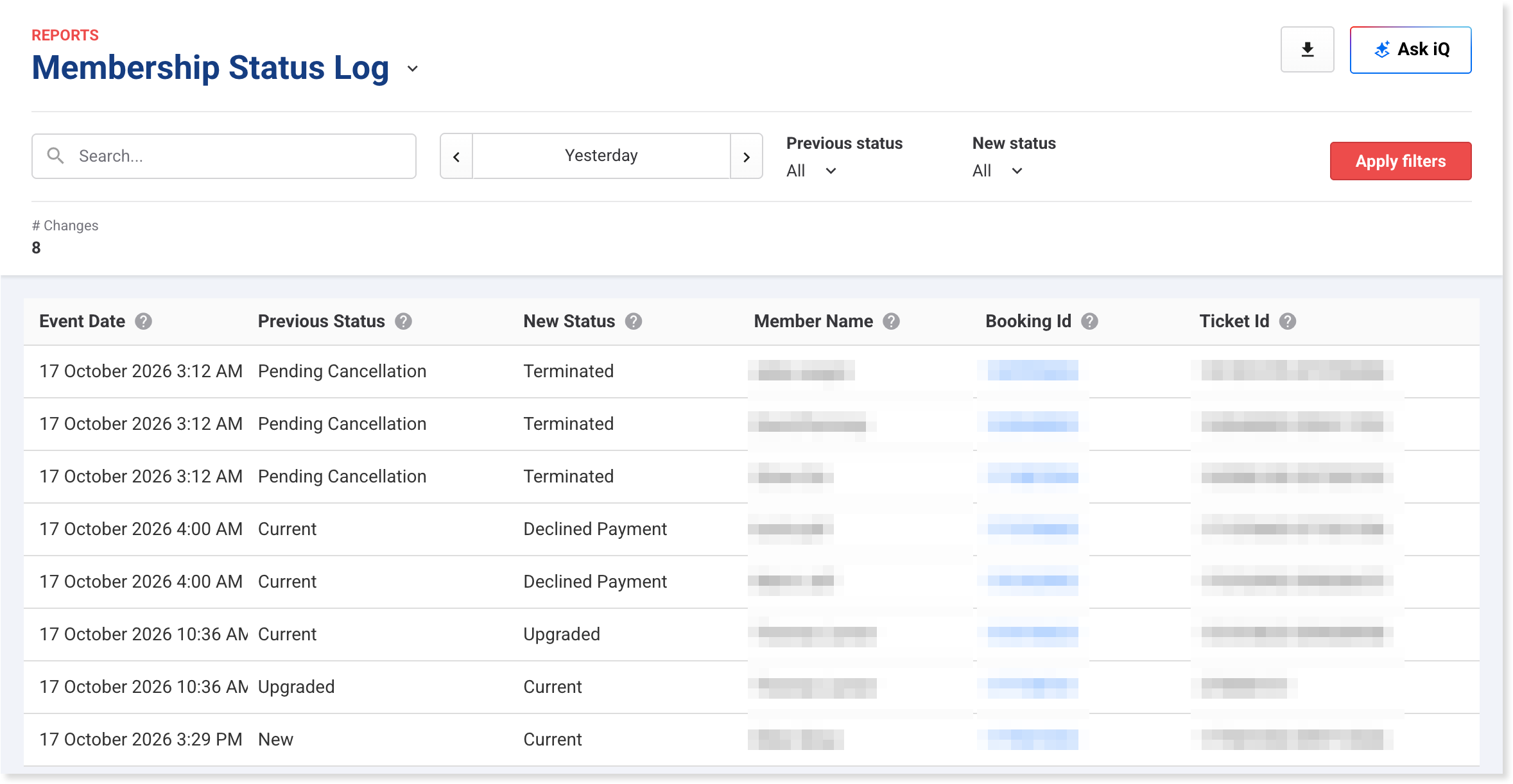This screenshot has height=784, width=1513.
Task: Click 'New' previous status cell
Action: coord(275,740)
